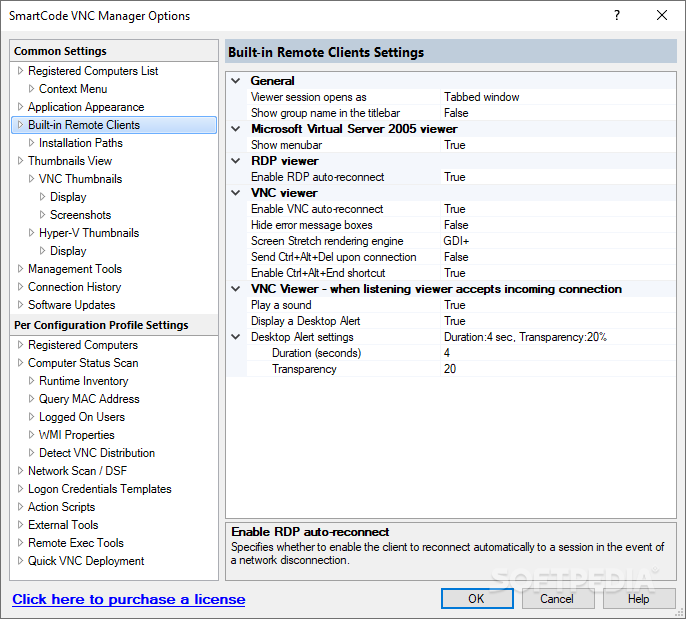Expand arrow beside Network Scan / DSF
Image resolution: width=686 pixels, height=619 pixels.
[20, 470]
